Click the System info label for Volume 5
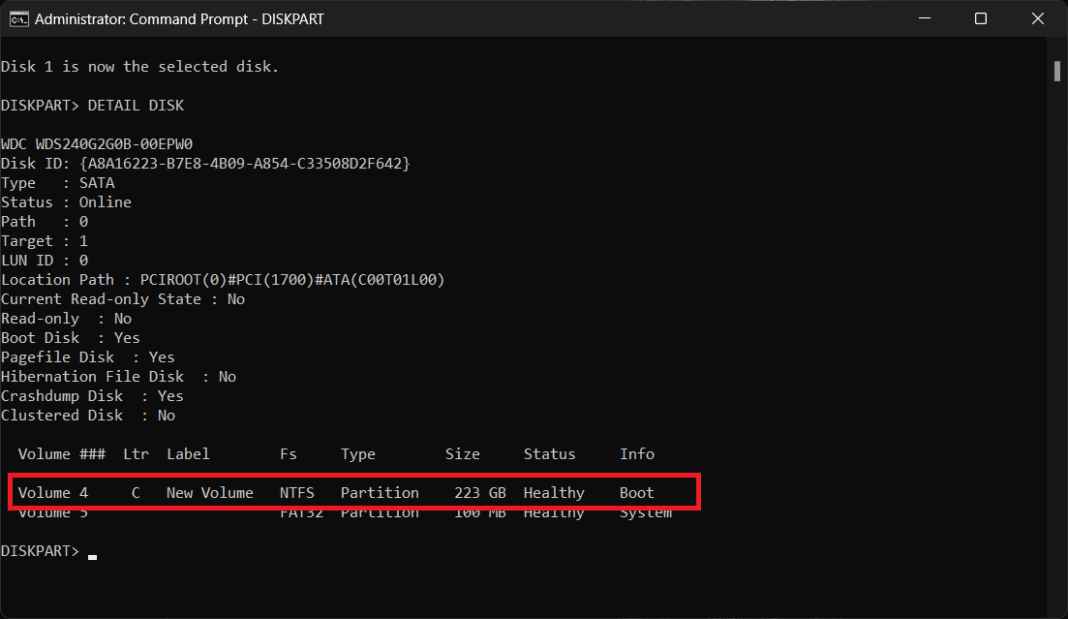The image size is (1068, 619). (644, 511)
